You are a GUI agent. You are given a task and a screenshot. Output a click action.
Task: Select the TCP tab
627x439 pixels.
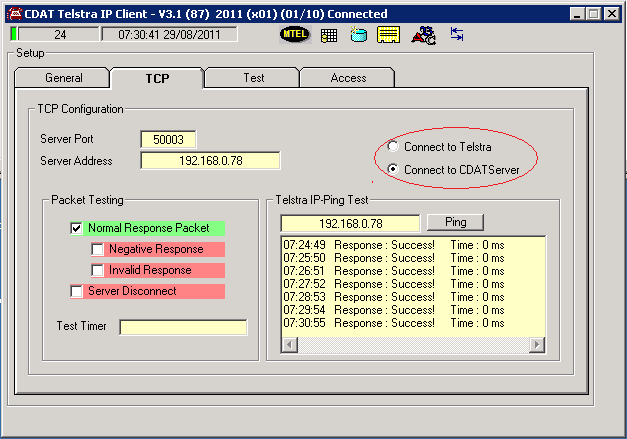tap(157, 78)
